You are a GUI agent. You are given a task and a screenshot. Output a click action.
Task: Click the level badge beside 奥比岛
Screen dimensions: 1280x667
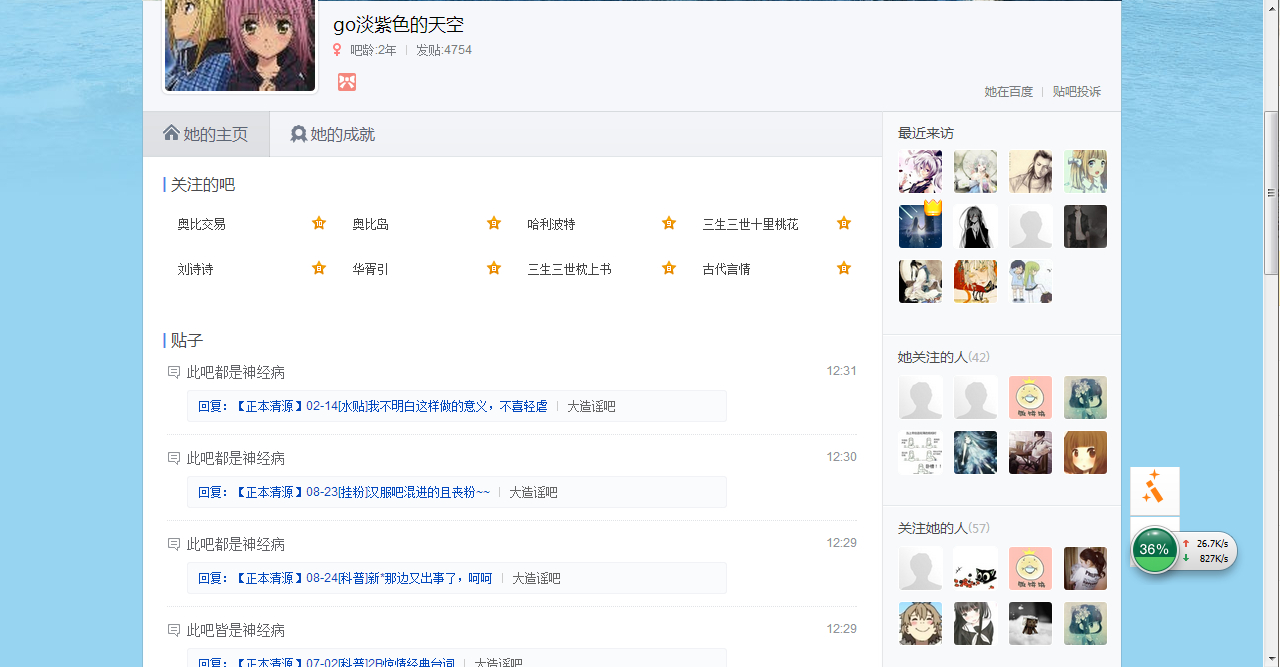[494, 223]
